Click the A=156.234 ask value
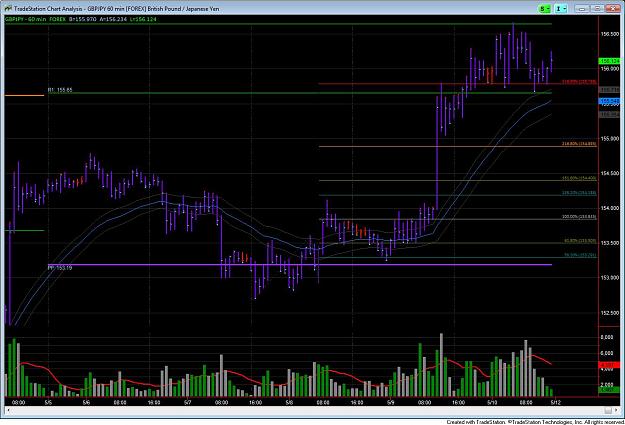Image resolution: width=625 pixels, height=425 pixels. pos(113,19)
